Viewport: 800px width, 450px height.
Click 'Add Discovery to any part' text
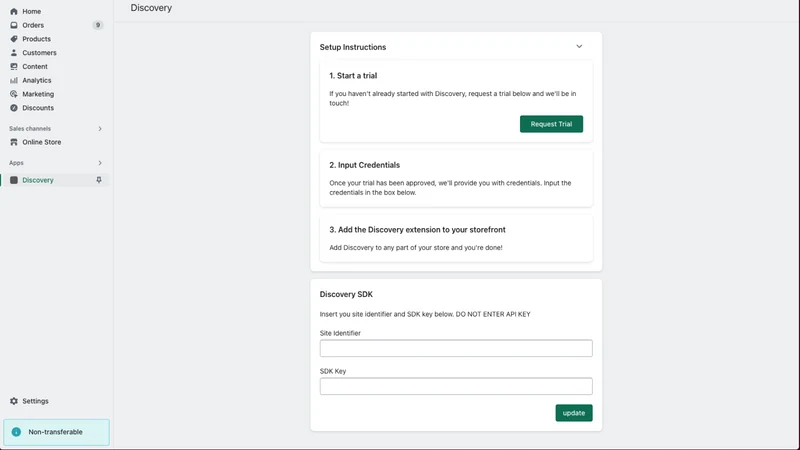pyautogui.click(x=416, y=247)
